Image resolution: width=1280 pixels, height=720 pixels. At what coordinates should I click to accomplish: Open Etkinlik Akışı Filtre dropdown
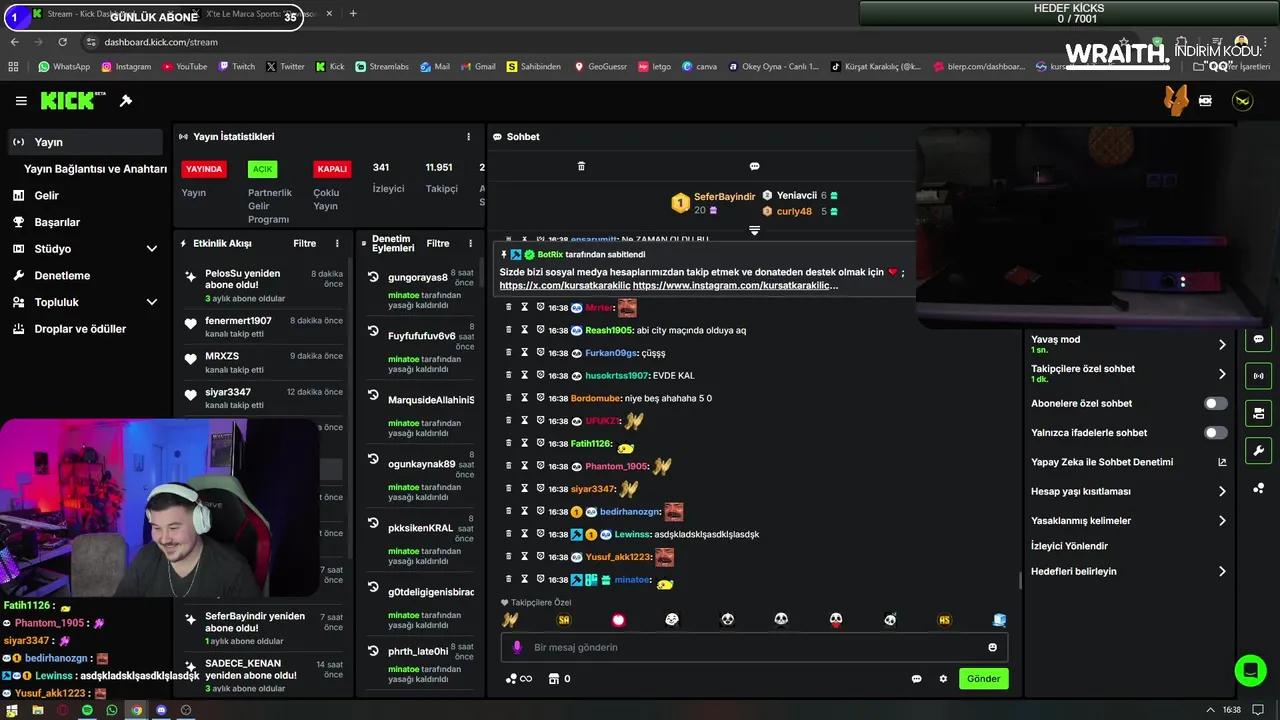[304, 244]
